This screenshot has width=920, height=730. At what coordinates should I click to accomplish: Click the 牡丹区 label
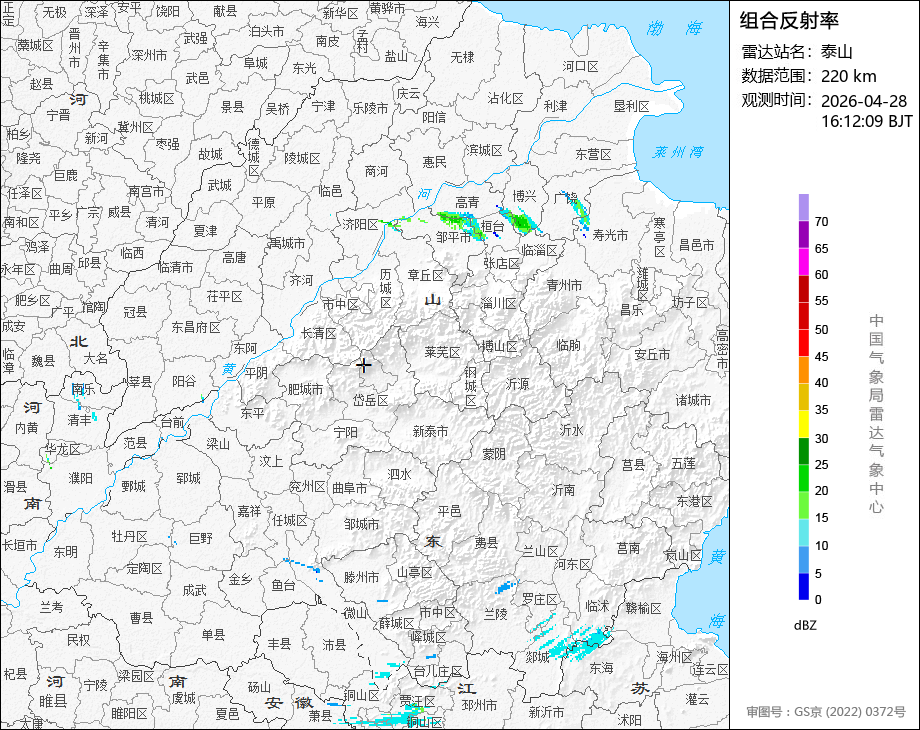[x=130, y=536]
